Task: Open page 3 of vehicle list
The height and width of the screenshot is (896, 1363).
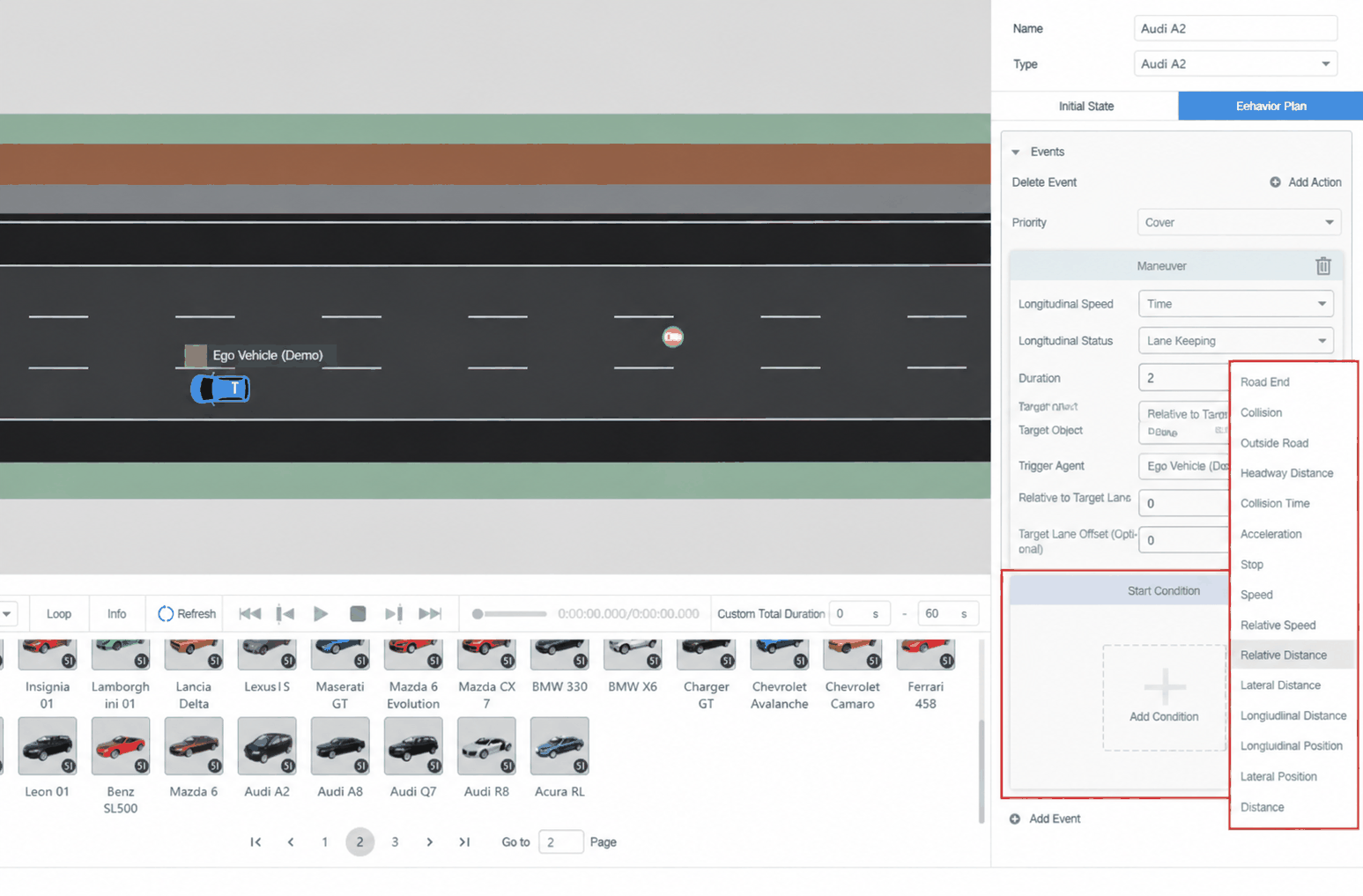Action: (395, 842)
